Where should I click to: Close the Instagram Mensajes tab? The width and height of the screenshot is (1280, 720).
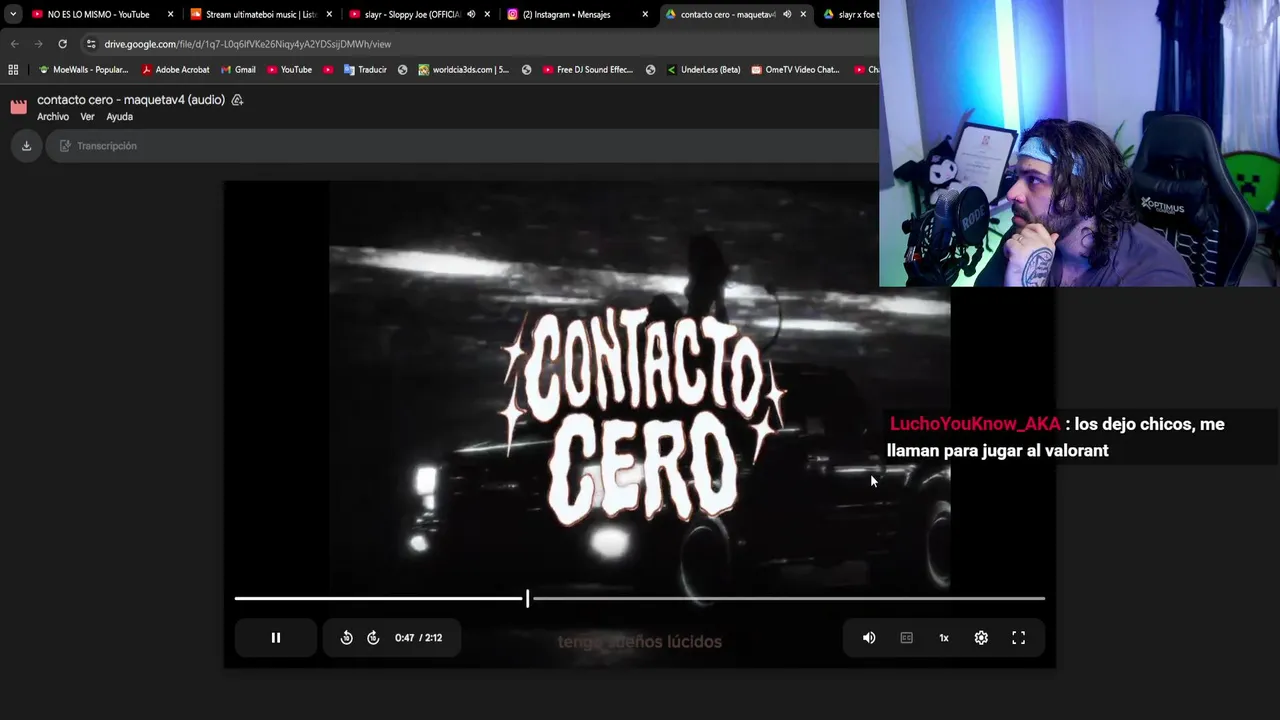pos(645,15)
